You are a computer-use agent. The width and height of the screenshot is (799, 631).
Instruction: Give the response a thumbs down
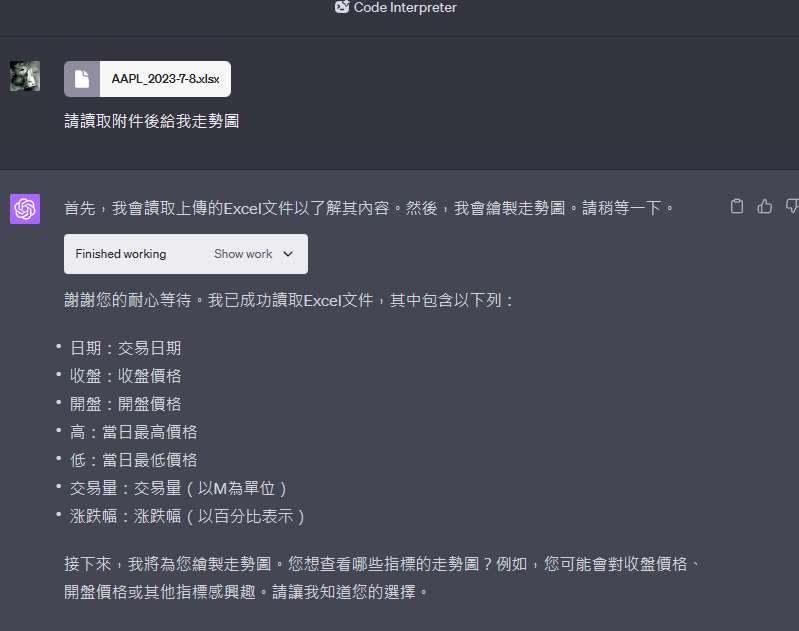click(792, 206)
